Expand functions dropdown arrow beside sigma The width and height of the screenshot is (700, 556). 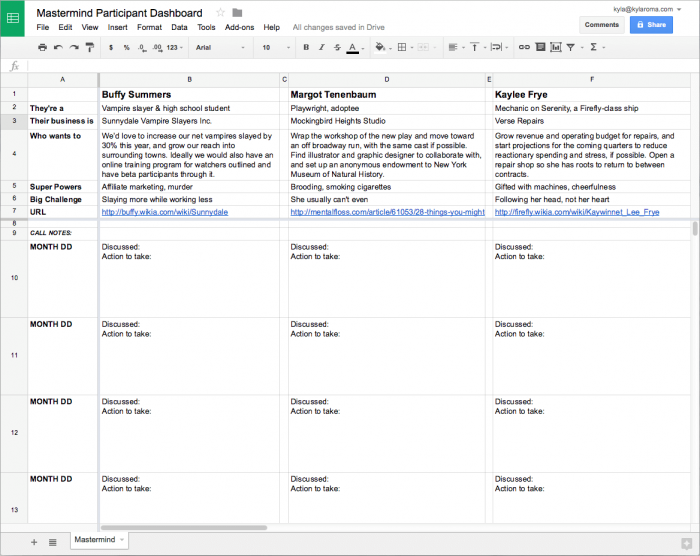coord(604,47)
